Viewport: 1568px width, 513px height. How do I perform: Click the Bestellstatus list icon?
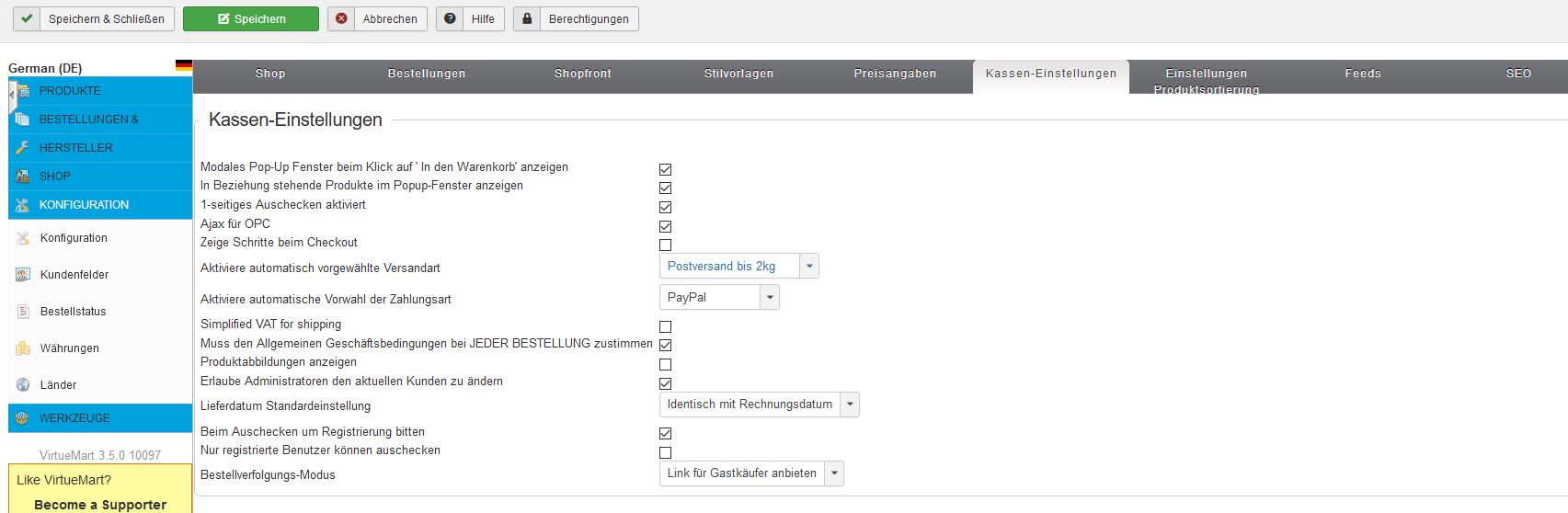[23, 312]
